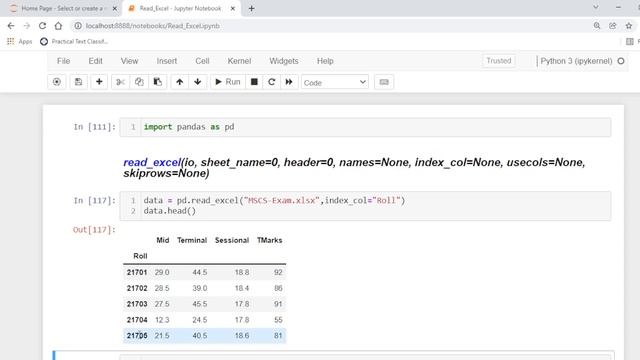640x360 pixels.
Task: Move selected cell down with the arrow
Action: 198,82
